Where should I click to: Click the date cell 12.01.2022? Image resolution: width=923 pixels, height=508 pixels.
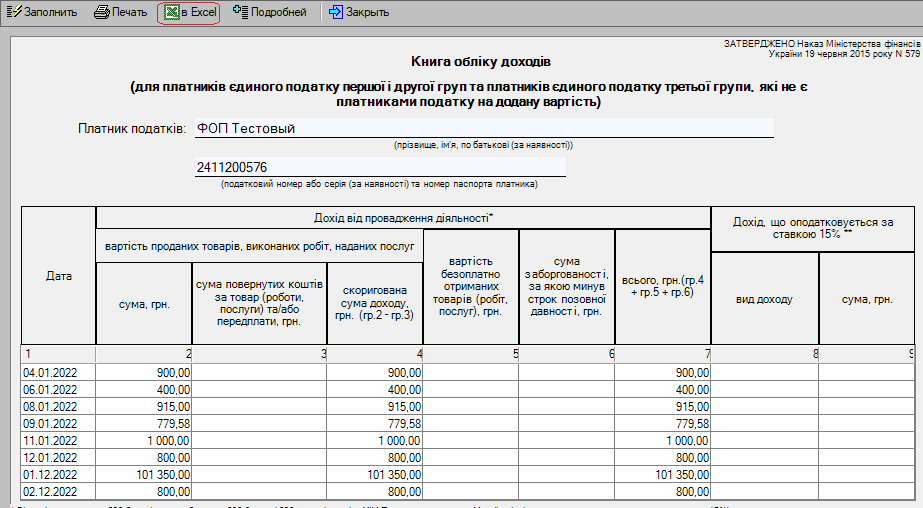tap(58, 457)
